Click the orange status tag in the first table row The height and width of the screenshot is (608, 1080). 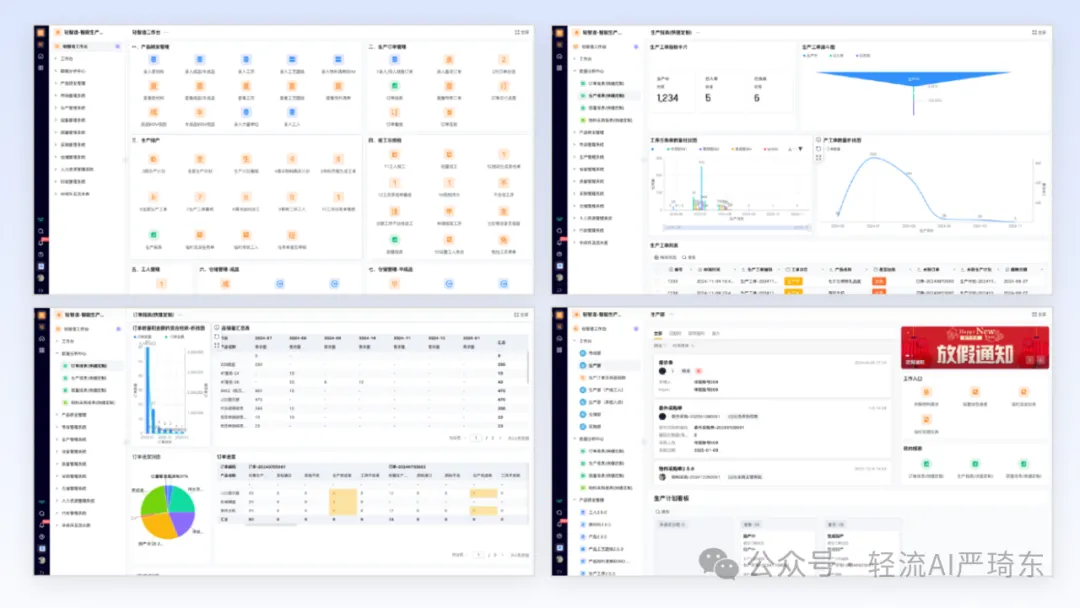793,281
